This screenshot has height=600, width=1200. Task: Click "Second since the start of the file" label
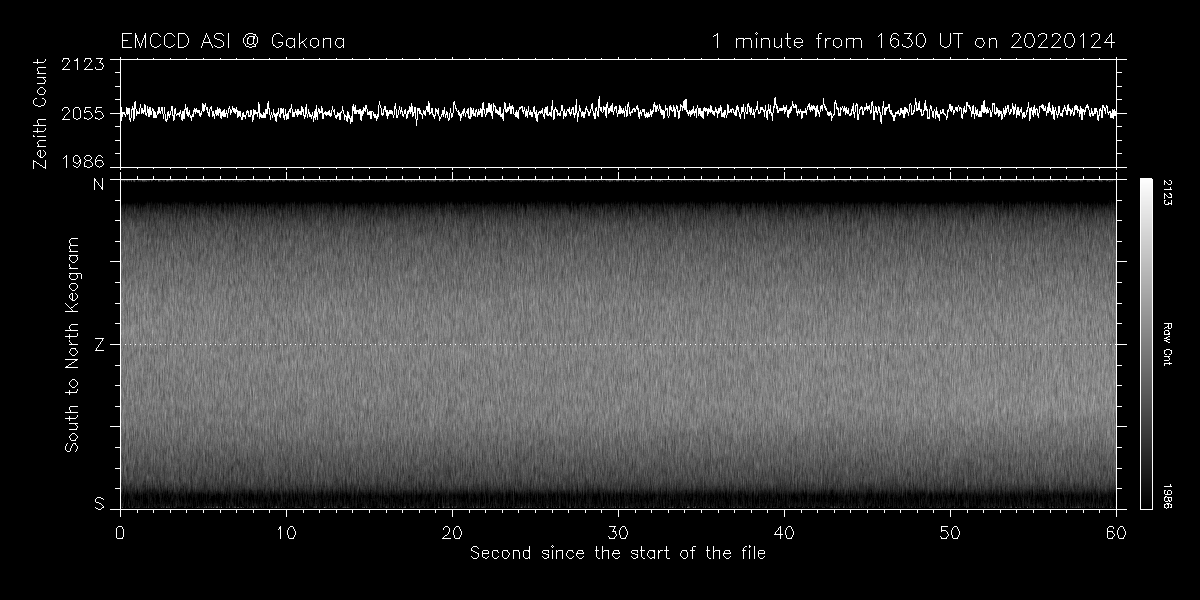click(x=618, y=552)
